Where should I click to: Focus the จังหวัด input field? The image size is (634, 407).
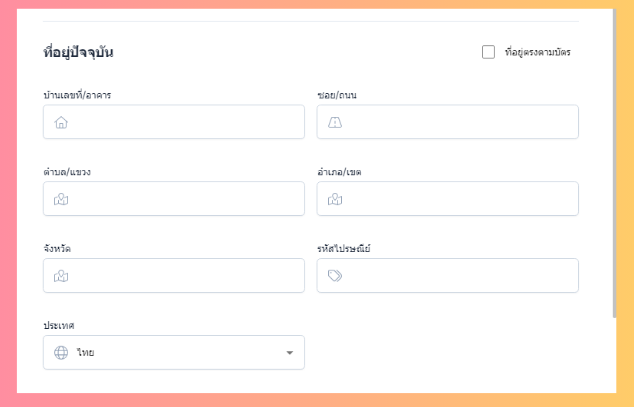coord(185,276)
